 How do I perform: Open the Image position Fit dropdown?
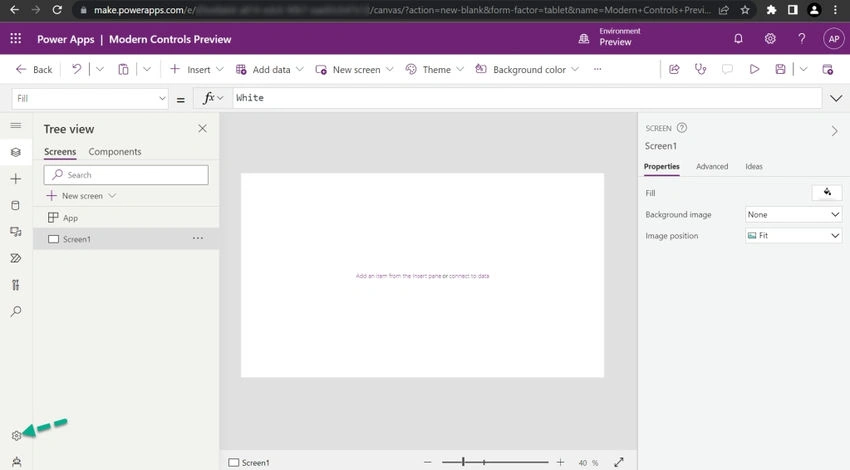[793, 235]
